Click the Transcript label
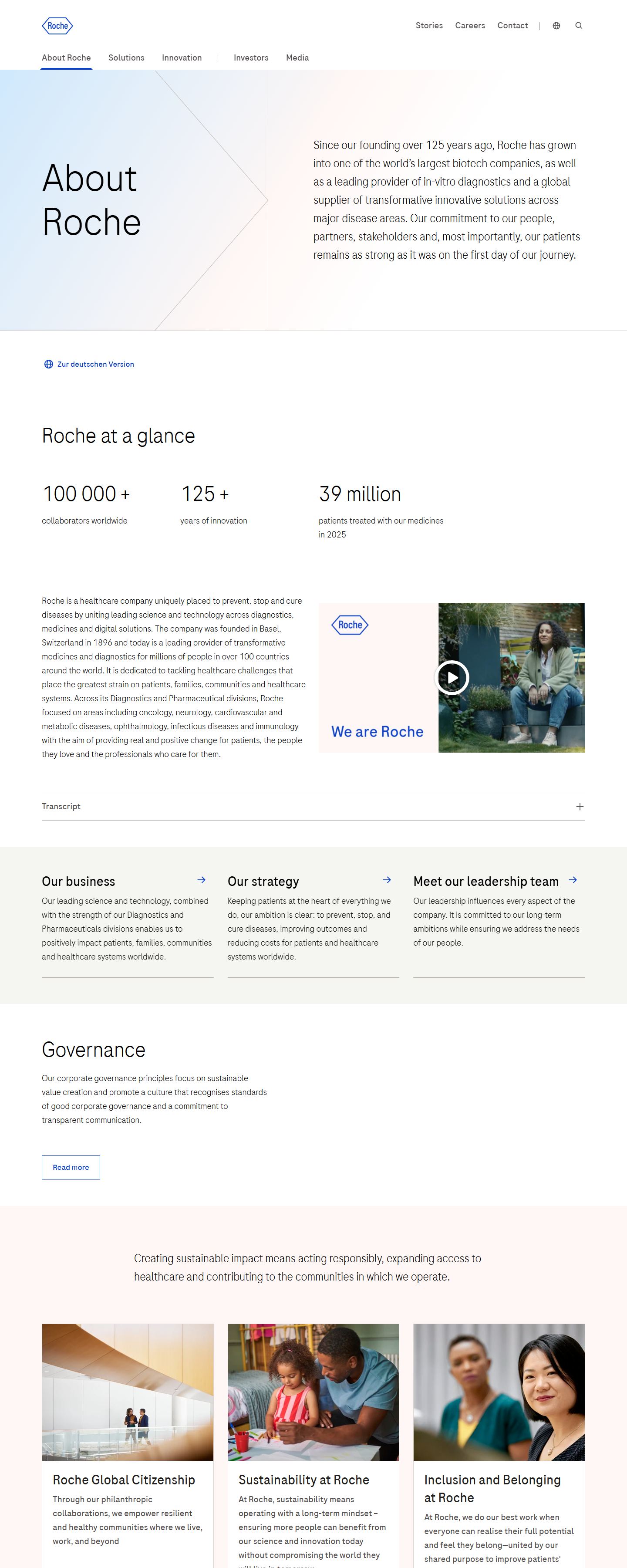The image size is (627, 1568). click(x=61, y=807)
